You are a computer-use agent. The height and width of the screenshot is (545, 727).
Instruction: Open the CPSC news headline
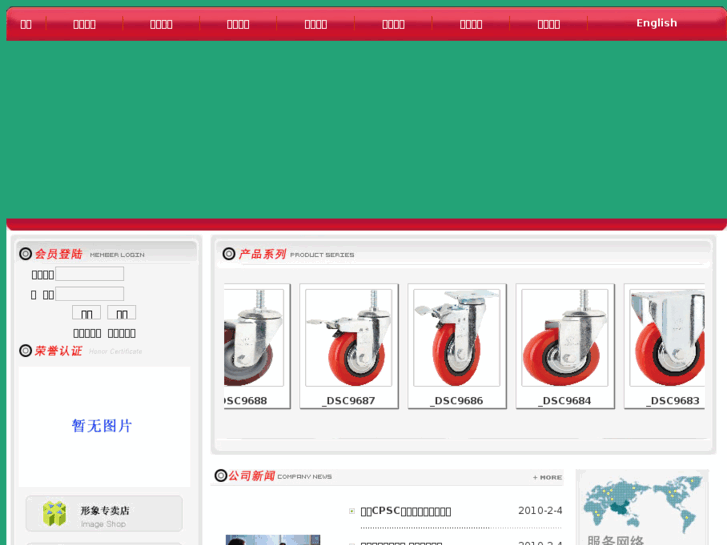point(406,511)
